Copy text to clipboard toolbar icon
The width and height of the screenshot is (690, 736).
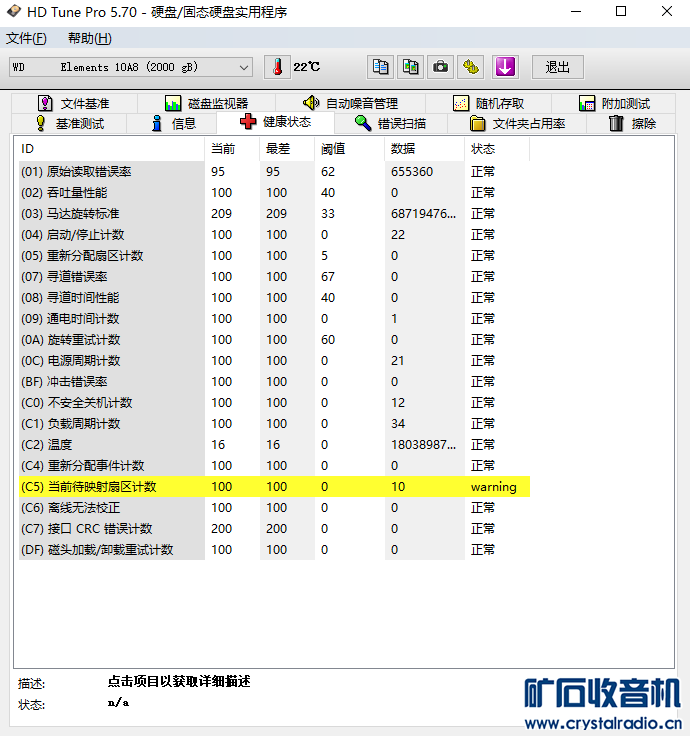coord(380,67)
